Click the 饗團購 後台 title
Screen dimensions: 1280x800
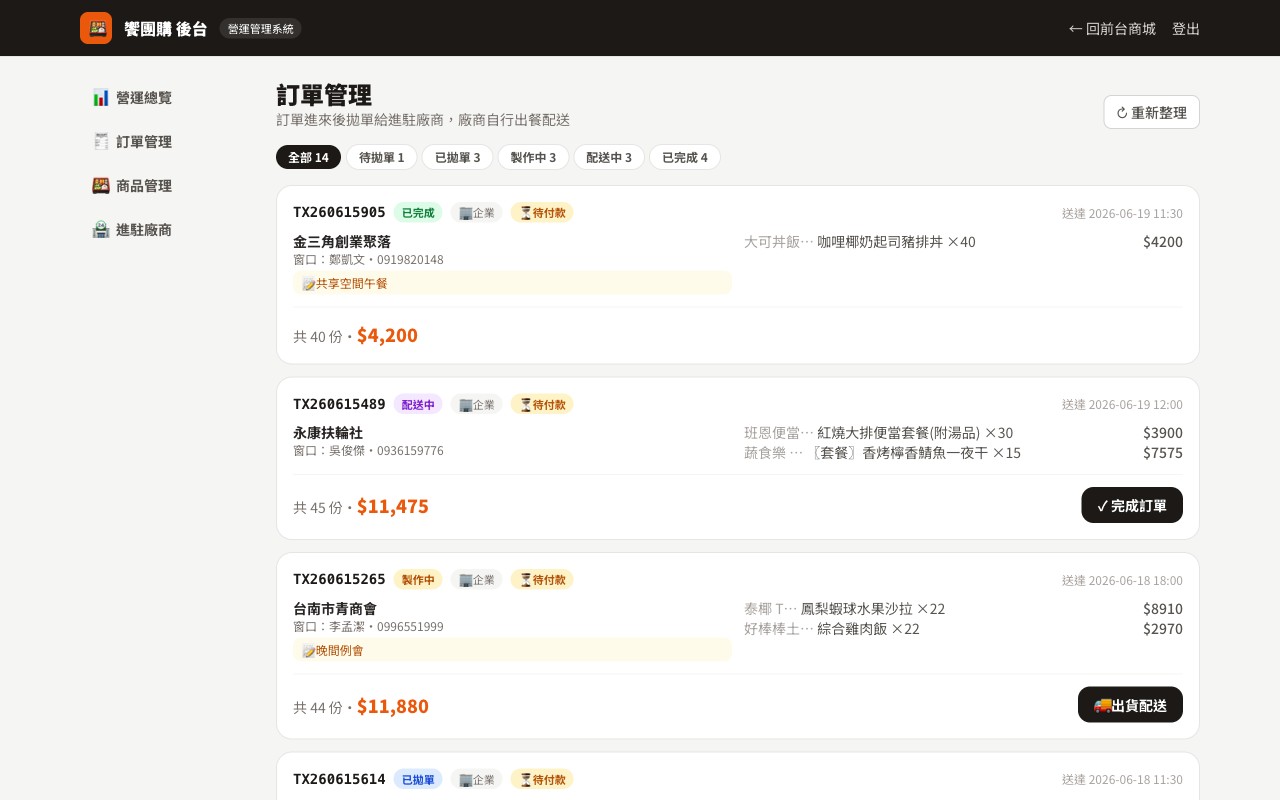pos(166,28)
